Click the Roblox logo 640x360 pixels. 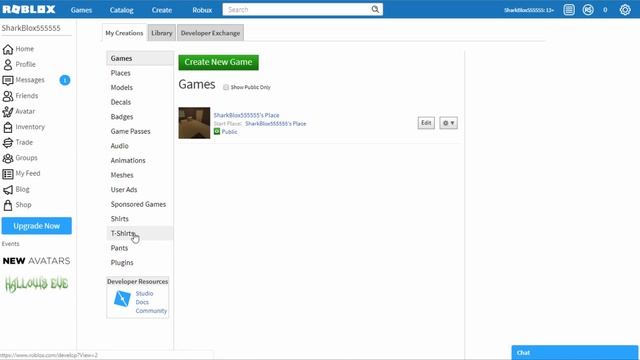point(29,9)
